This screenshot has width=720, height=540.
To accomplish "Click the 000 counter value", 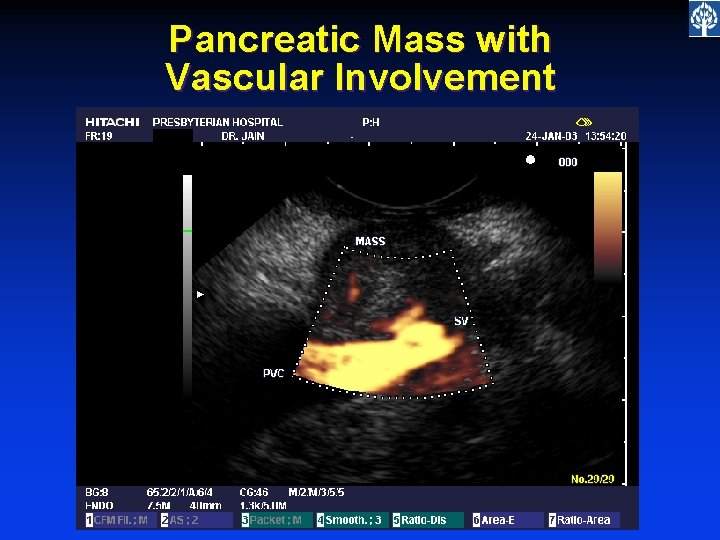I will pyautogui.click(x=568, y=162).
